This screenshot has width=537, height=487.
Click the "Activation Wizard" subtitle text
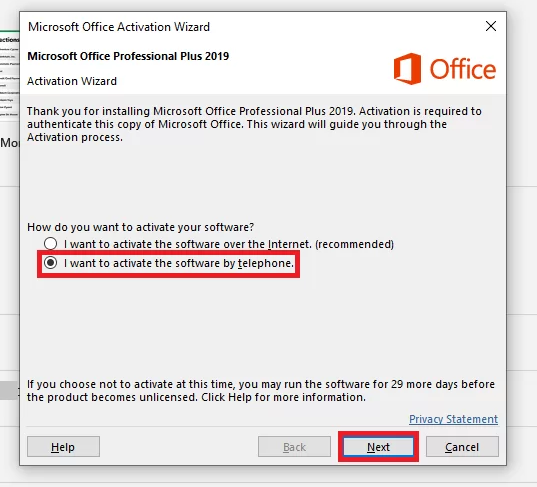[x=72, y=81]
